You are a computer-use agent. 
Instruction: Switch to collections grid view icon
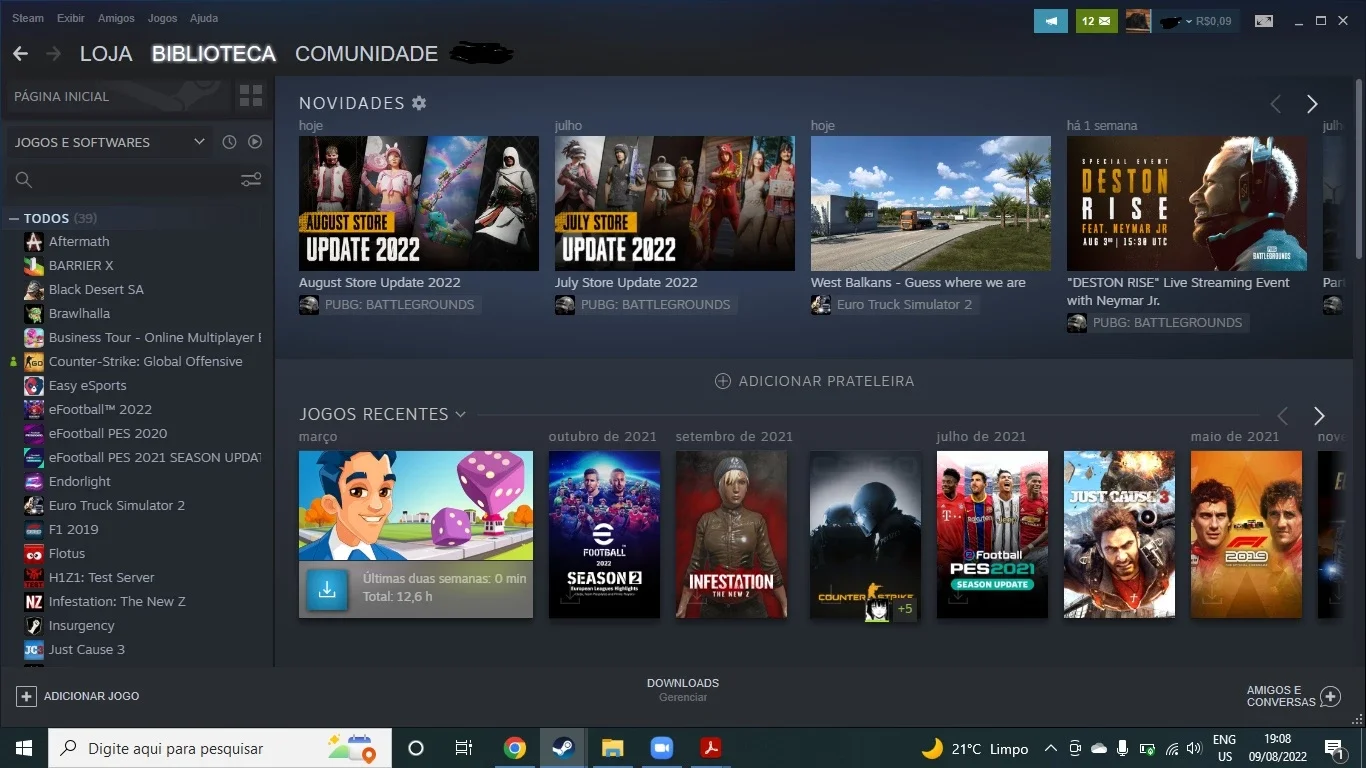[x=251, y=96]
